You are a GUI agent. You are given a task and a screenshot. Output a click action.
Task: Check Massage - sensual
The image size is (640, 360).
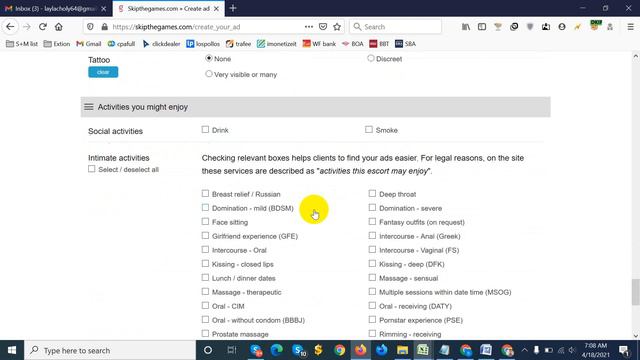coord(372,278)
